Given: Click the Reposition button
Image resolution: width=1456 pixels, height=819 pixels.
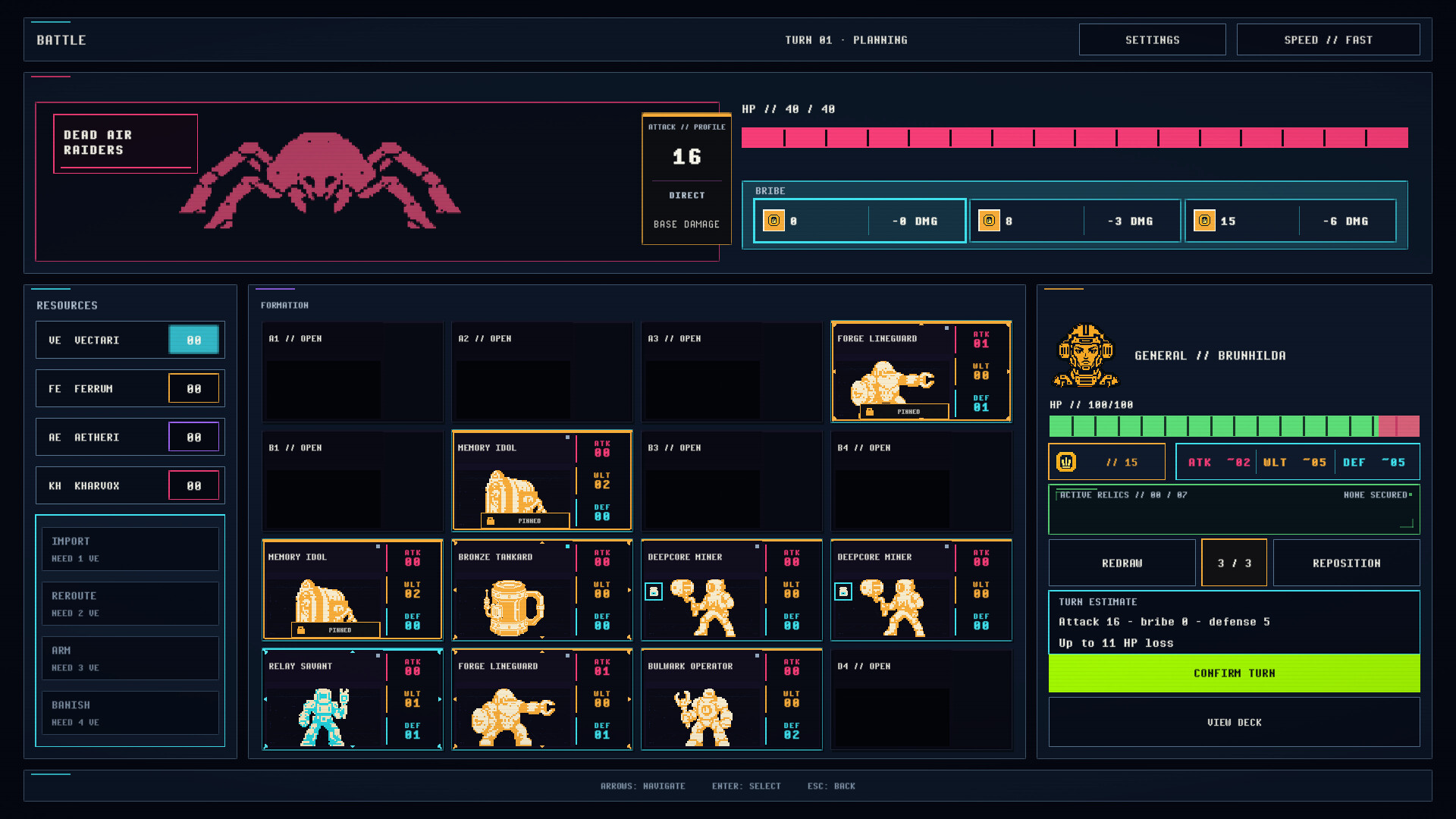Looking at the screenshot, I should coord(1347,563).
